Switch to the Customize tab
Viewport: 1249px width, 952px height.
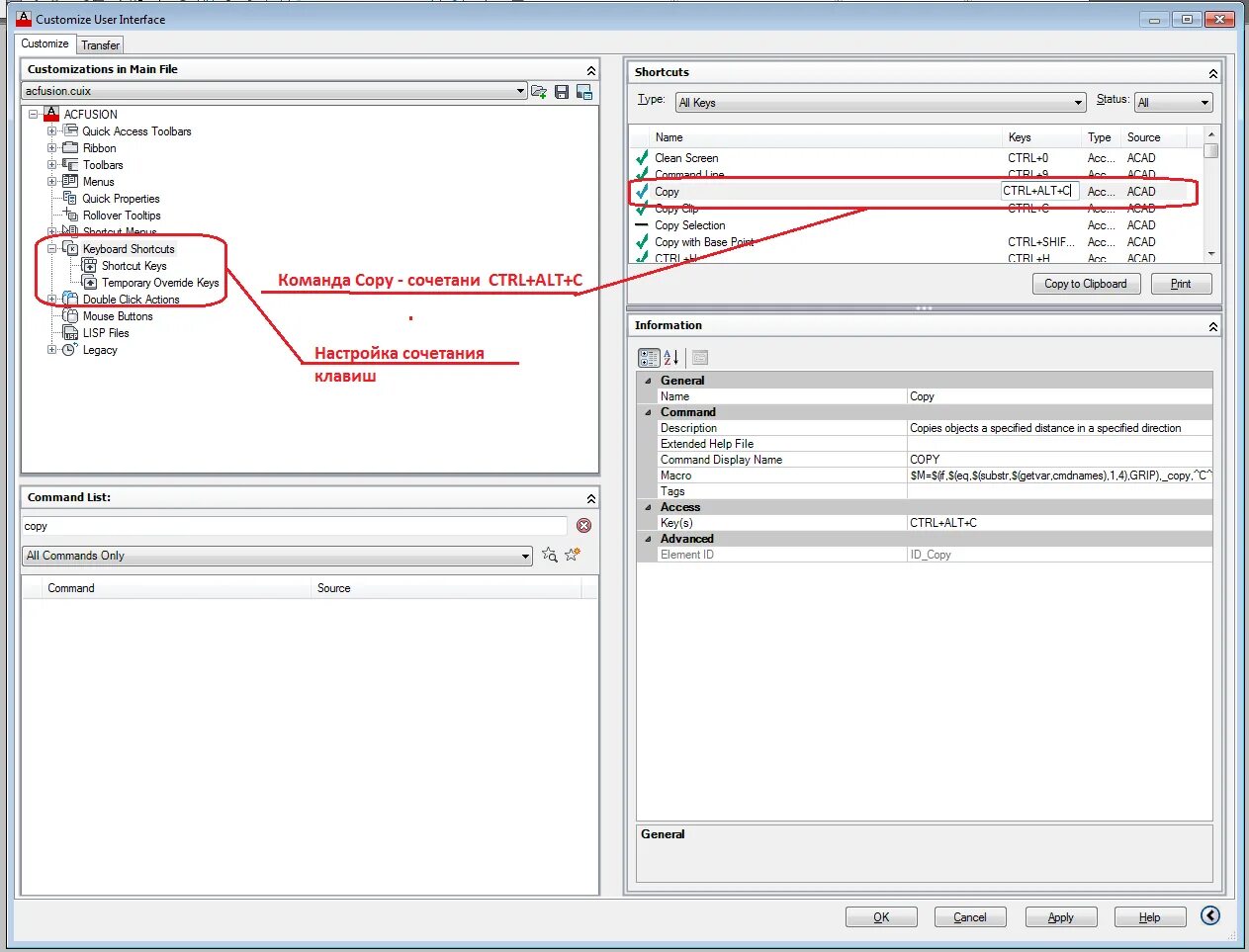click(45, 43)
